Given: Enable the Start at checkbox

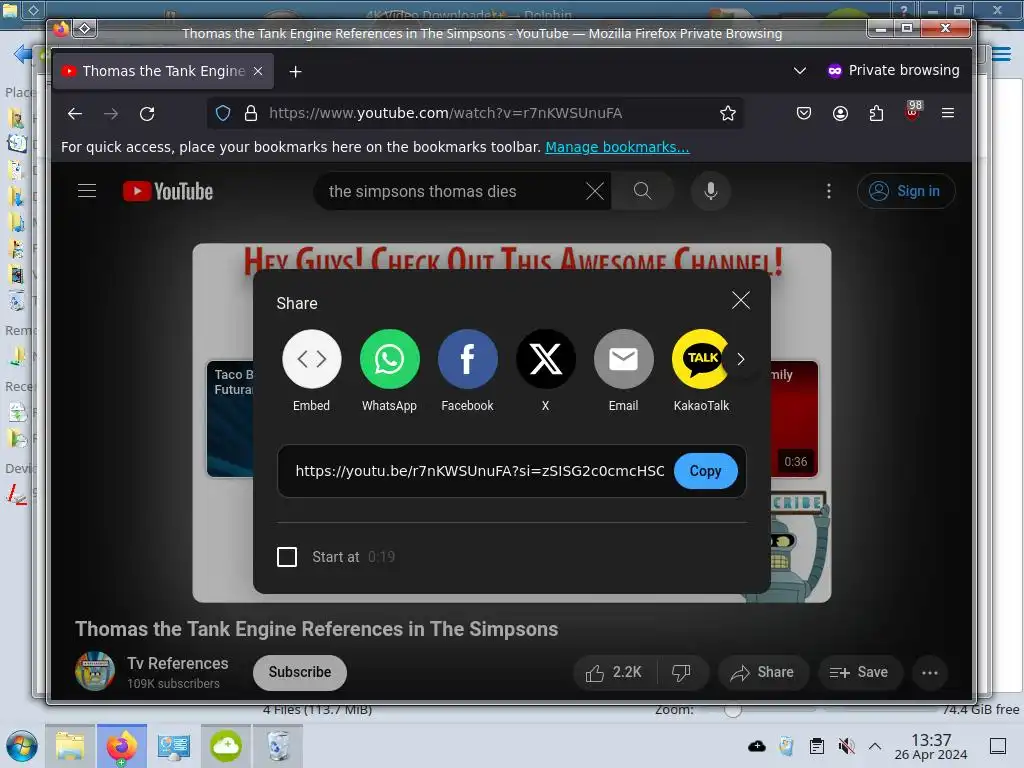Looking at the screenshot, I should pyautogui.click(x=287, y=556).
